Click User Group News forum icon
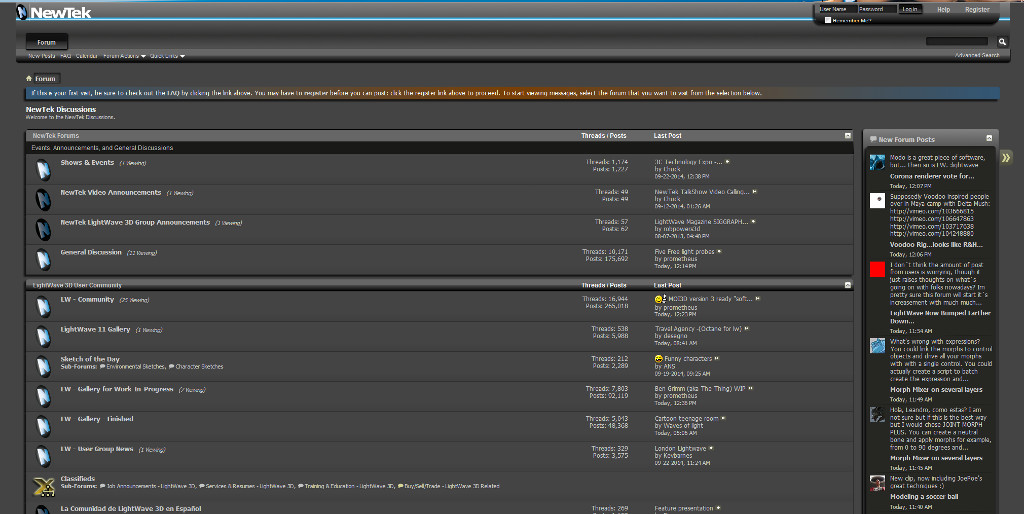 tap(43, 456)
